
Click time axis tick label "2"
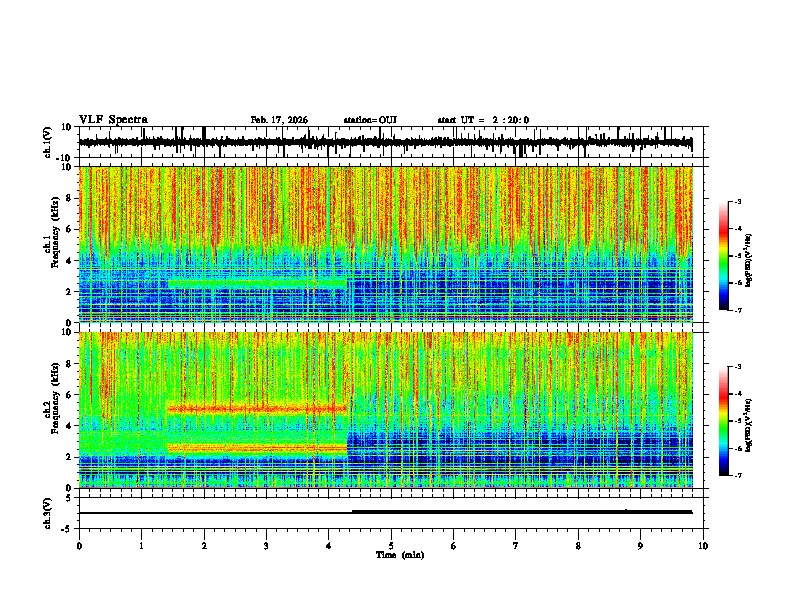[x=204, y=546]
